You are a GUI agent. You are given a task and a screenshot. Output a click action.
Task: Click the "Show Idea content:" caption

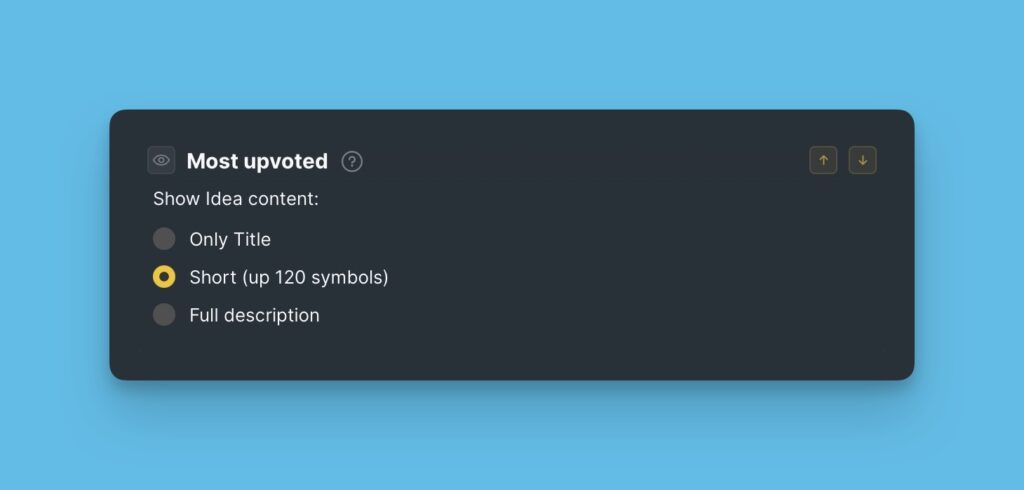click(236, 199)
